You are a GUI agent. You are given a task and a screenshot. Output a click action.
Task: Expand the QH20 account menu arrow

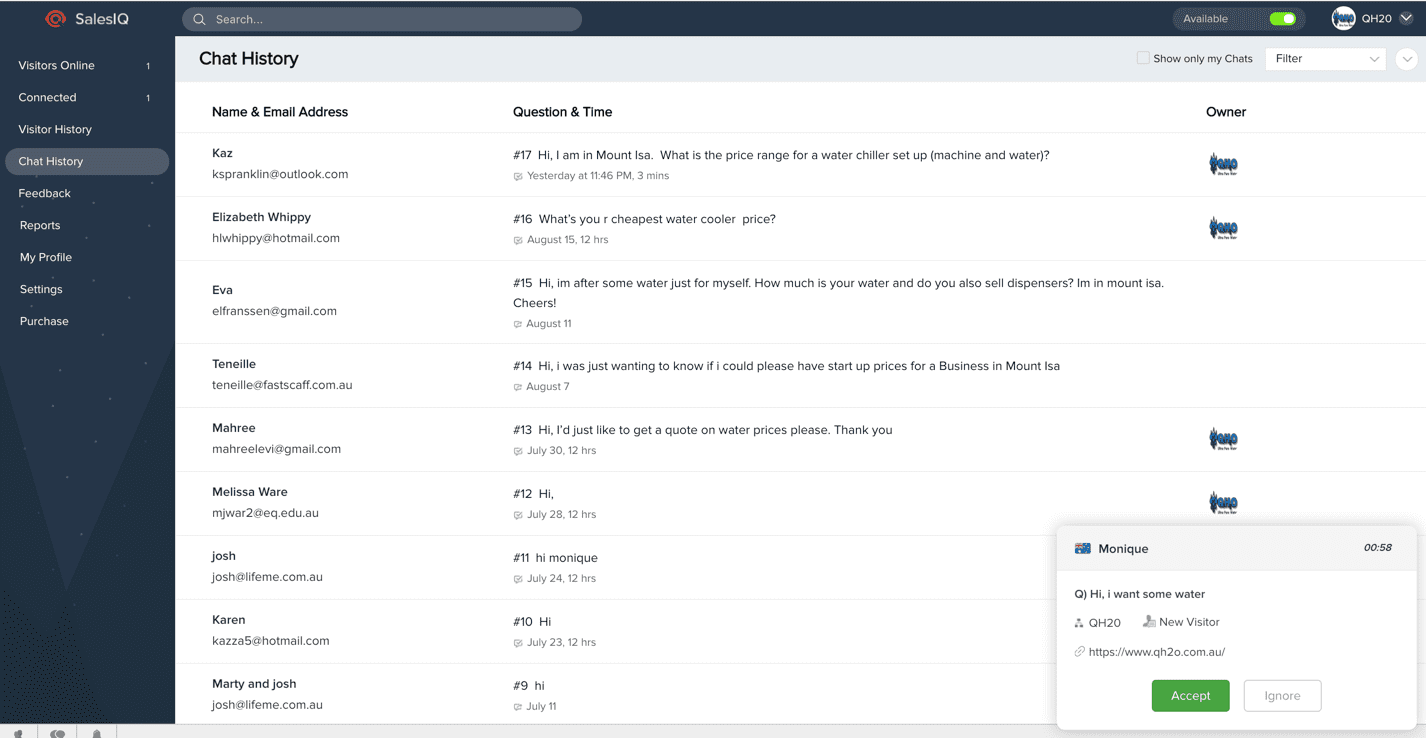[1406, 18]
